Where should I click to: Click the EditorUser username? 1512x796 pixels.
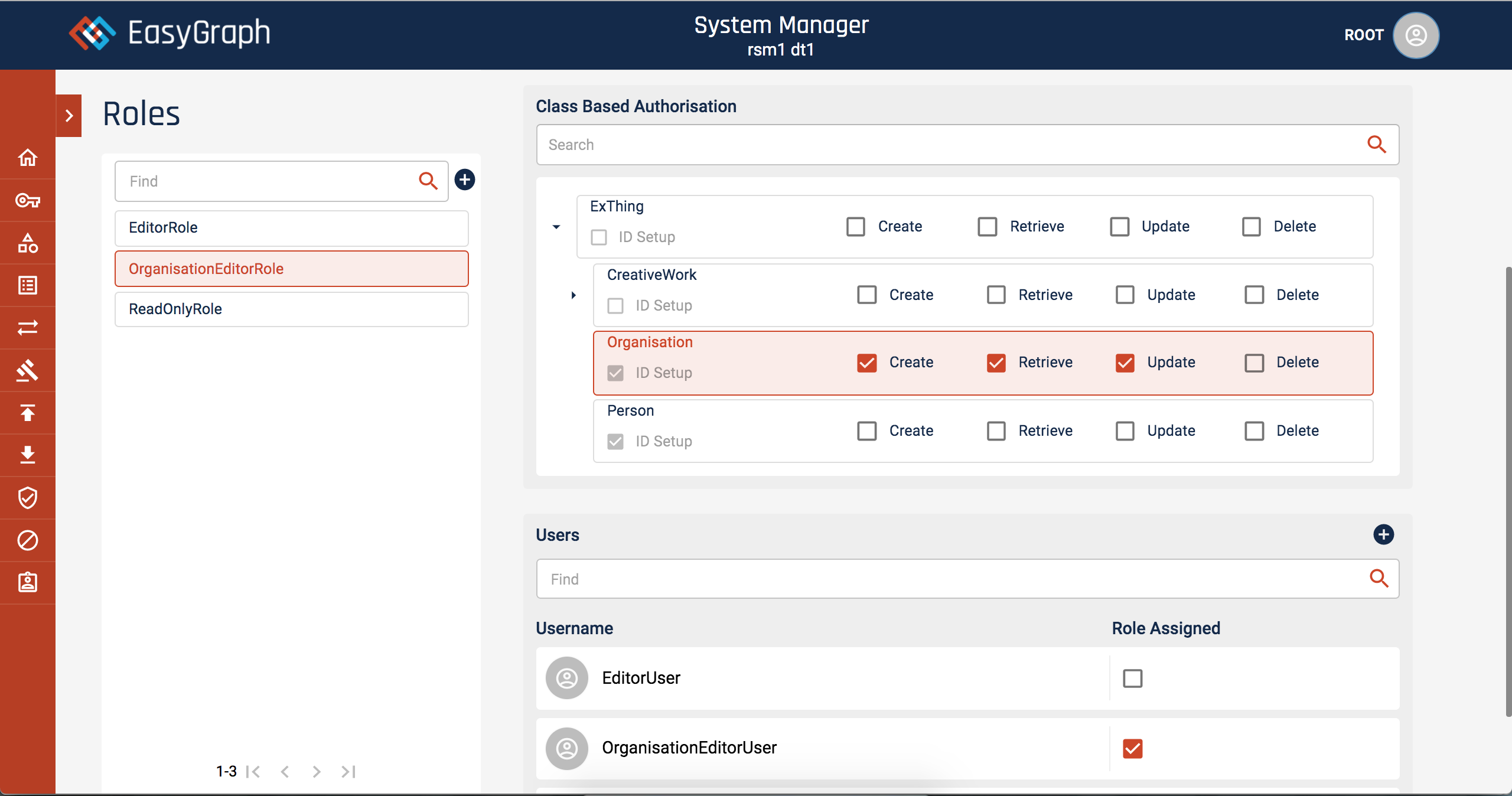(x=641, y=678)
